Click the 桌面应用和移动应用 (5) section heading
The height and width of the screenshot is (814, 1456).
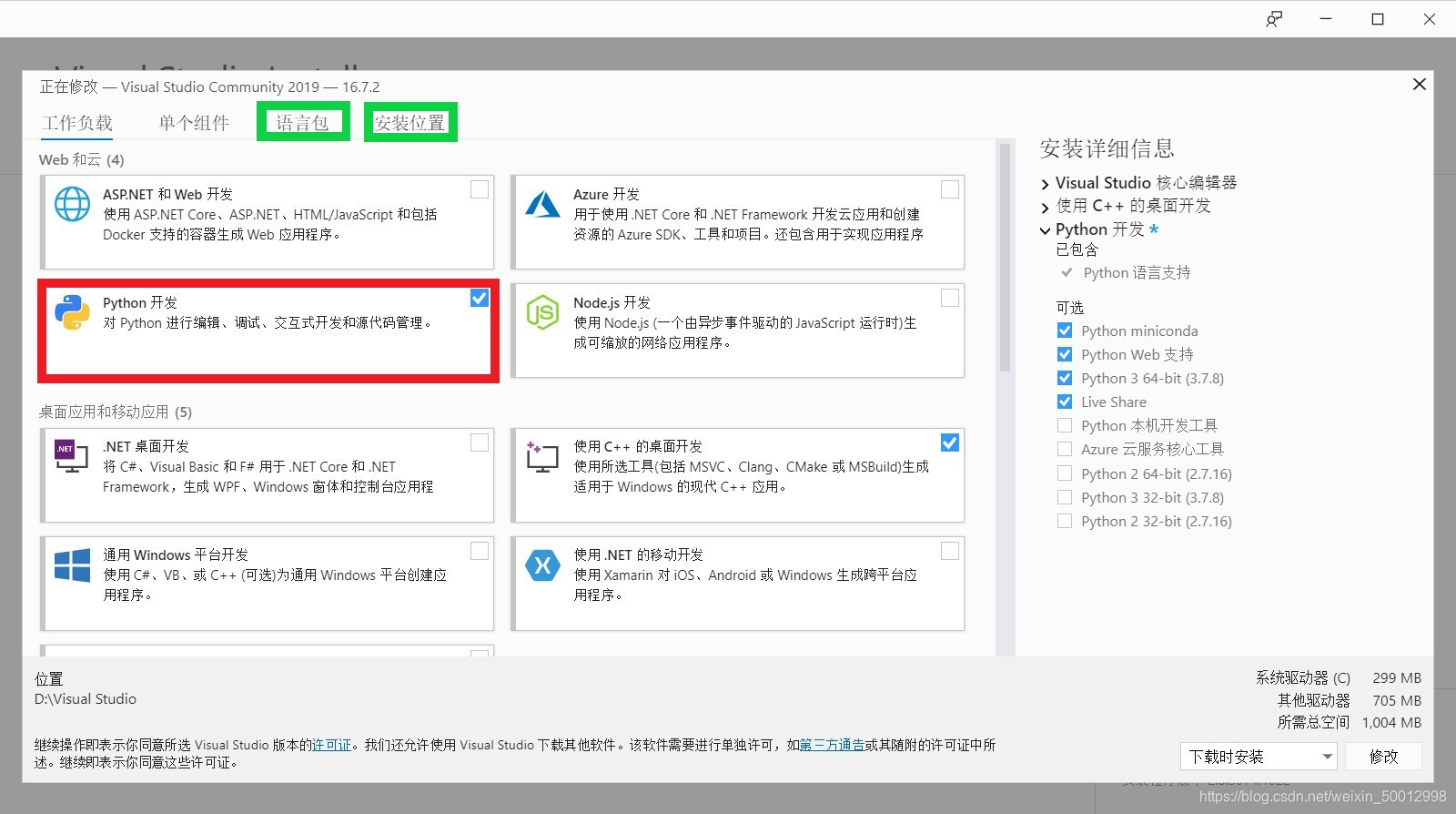tap(116, 412)
